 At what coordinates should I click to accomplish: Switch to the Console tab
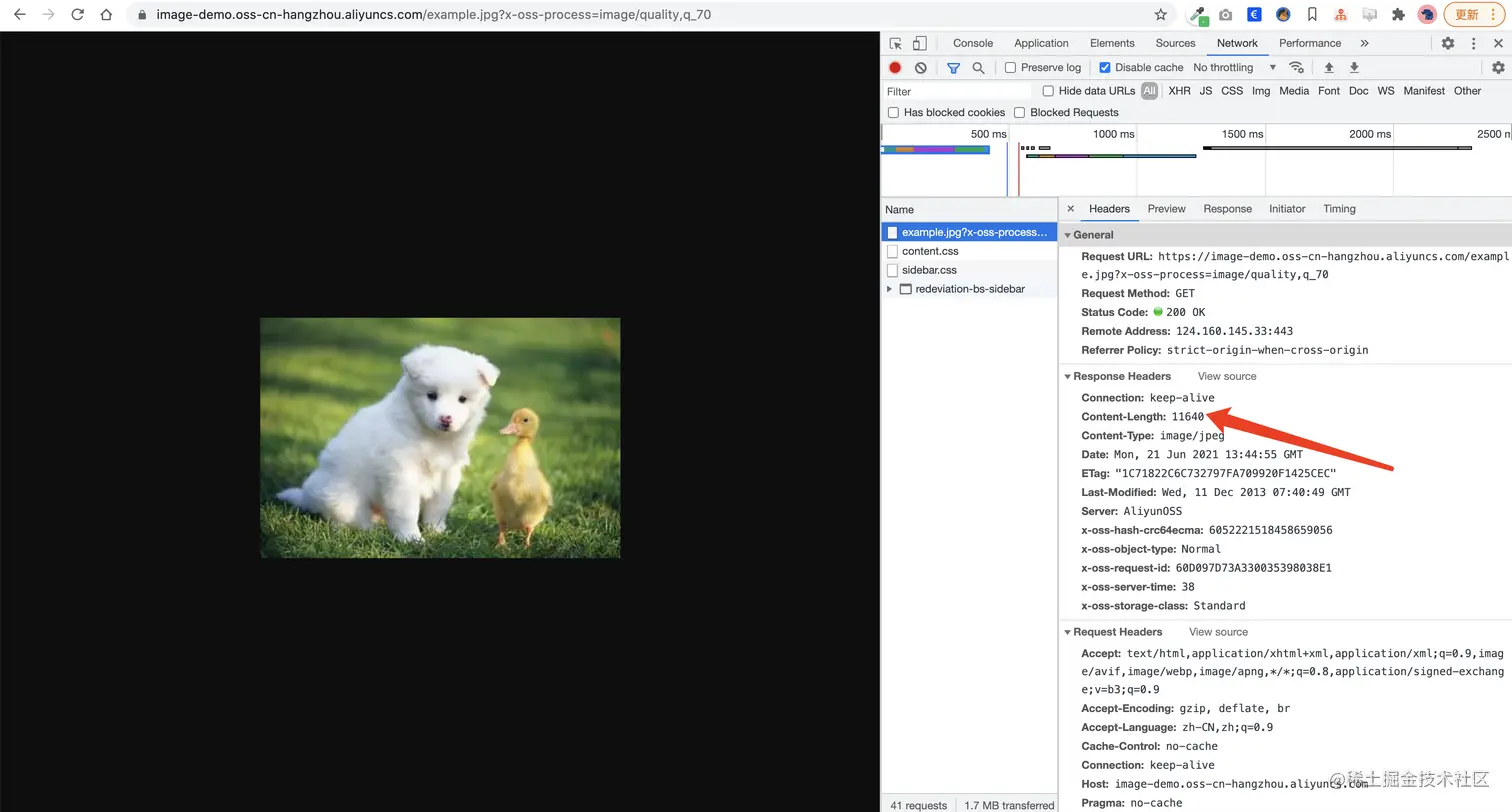coord(972,44)
